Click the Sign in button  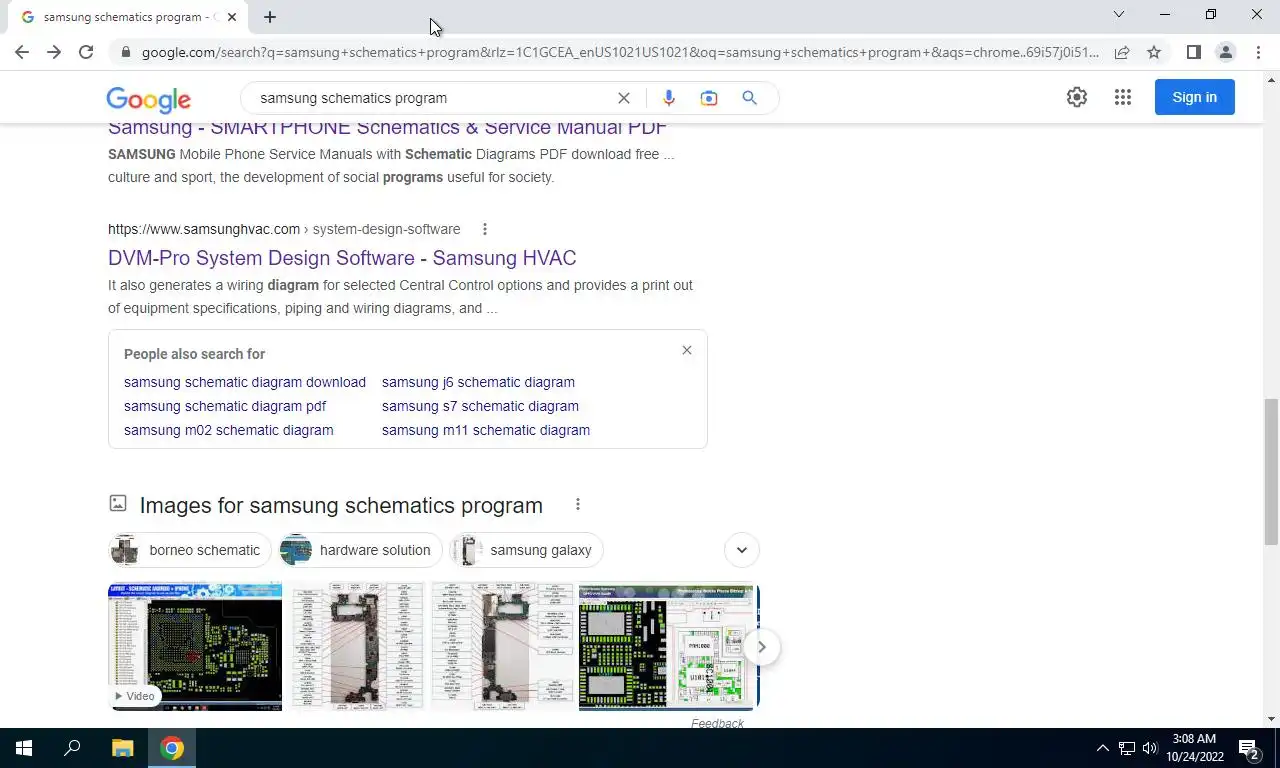tap(1195, 97)
